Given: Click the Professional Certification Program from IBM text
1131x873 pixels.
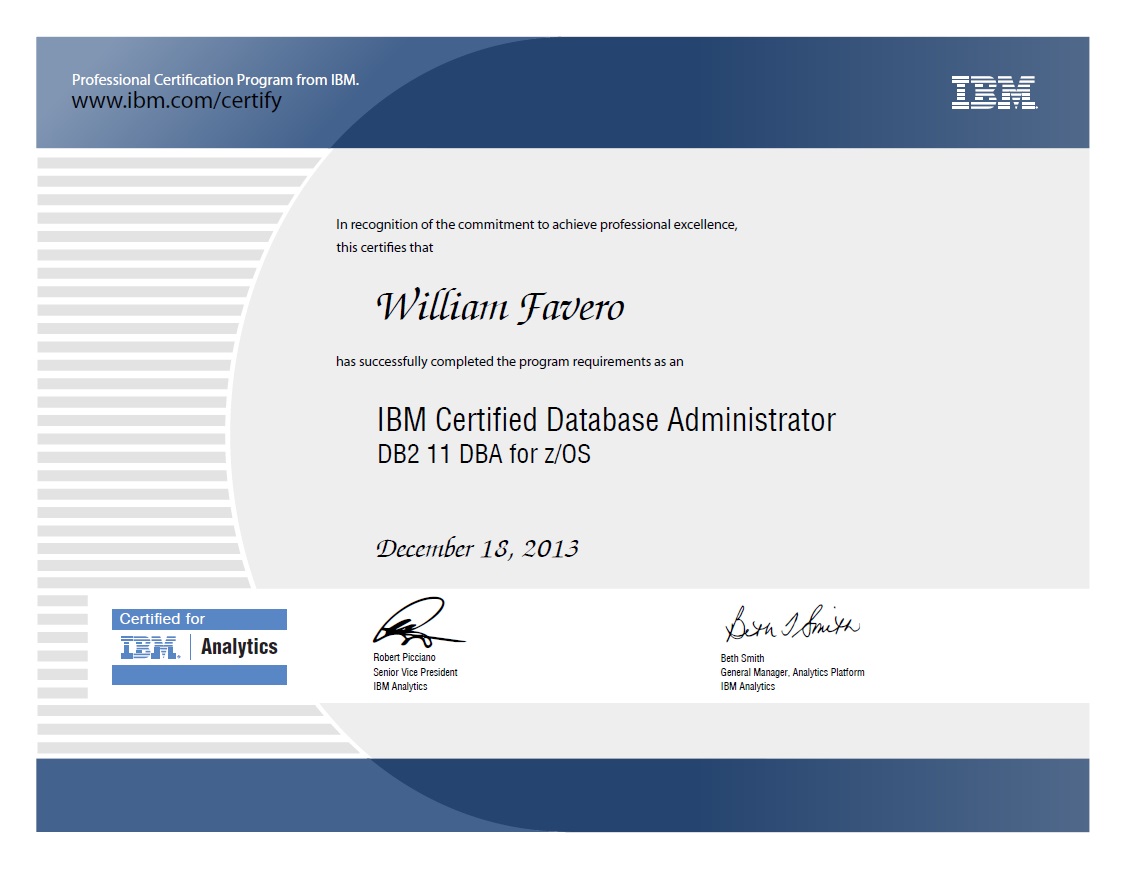Looking at the screenshot, I should (218, 79).
